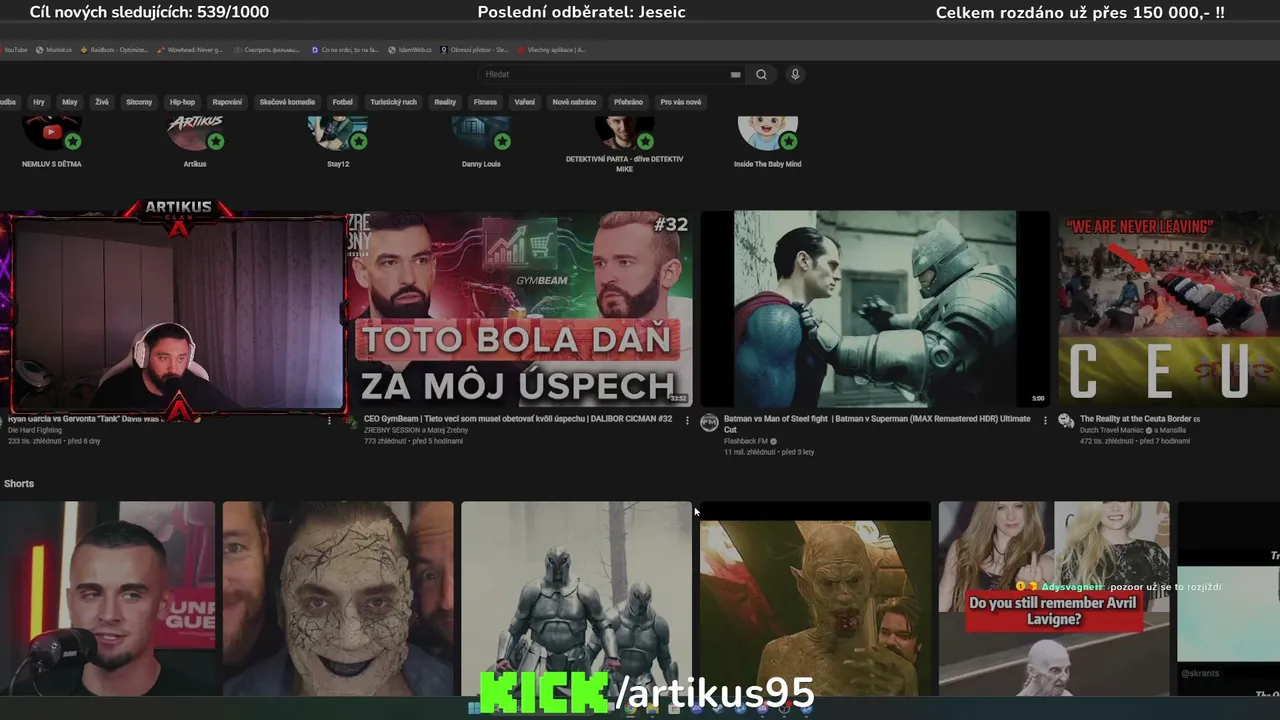Click the Shorts section heading

[x=19, y=484]
